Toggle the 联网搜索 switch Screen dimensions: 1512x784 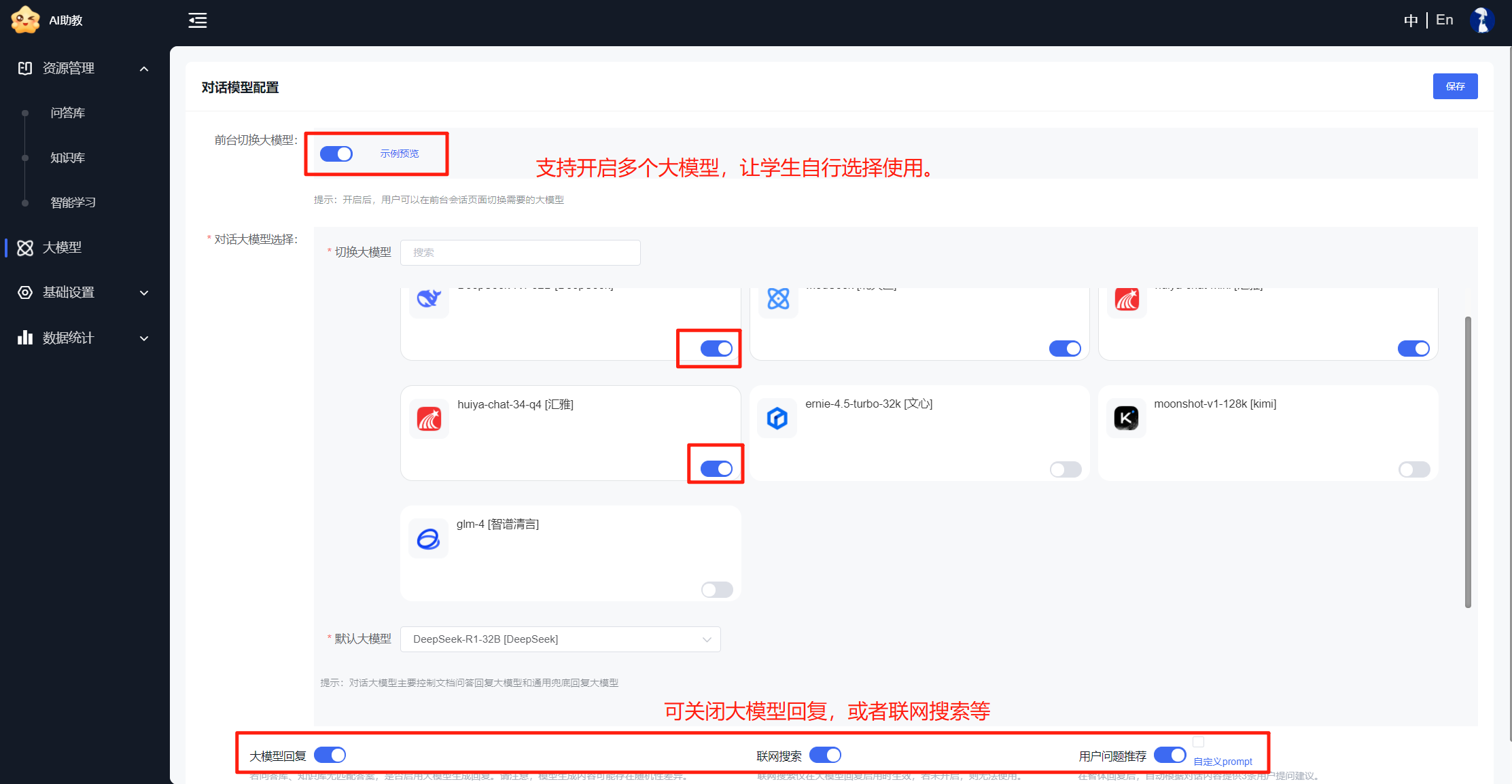pyautogui.click(x=825, y=755)
